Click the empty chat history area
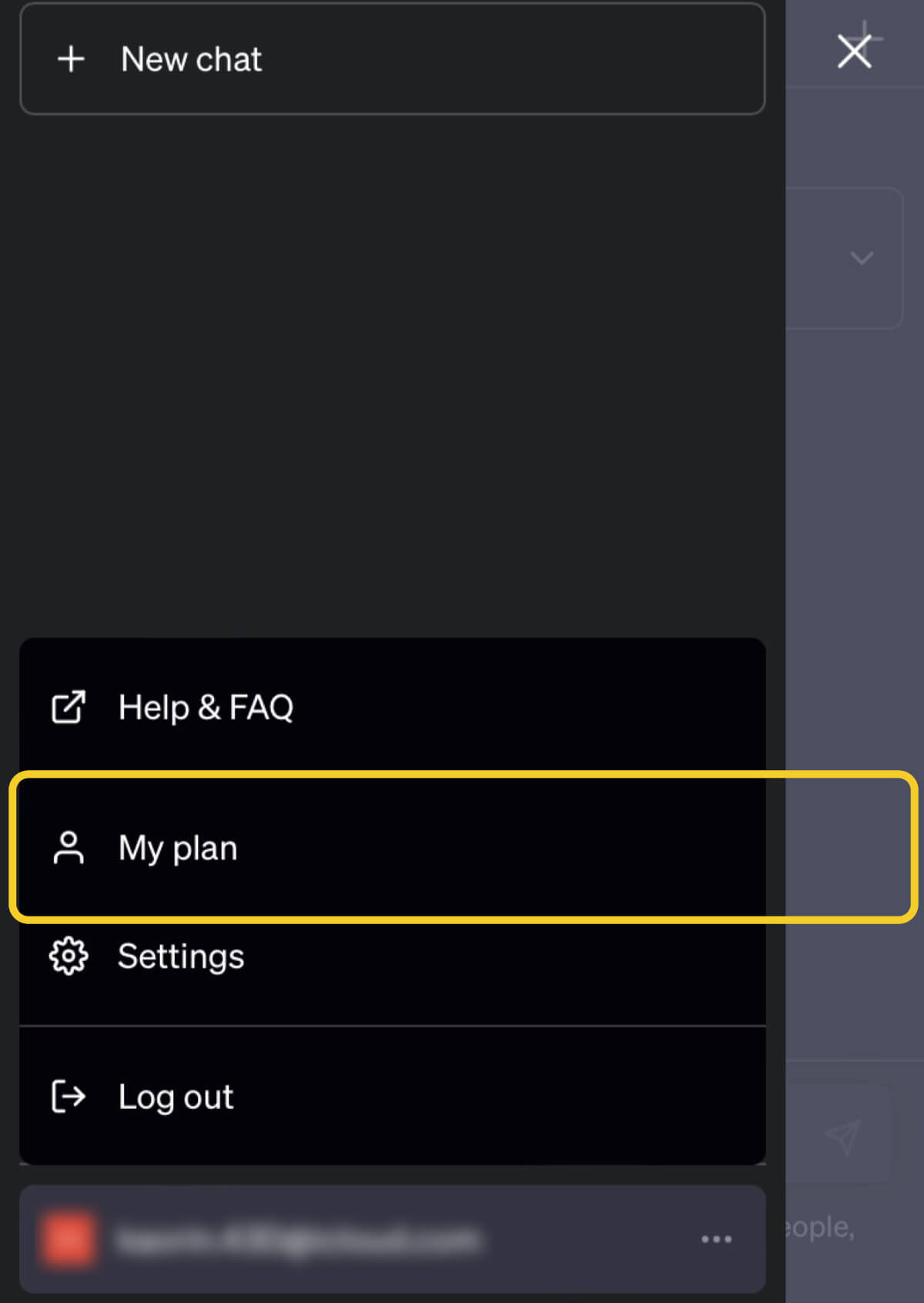 point(391,370)
